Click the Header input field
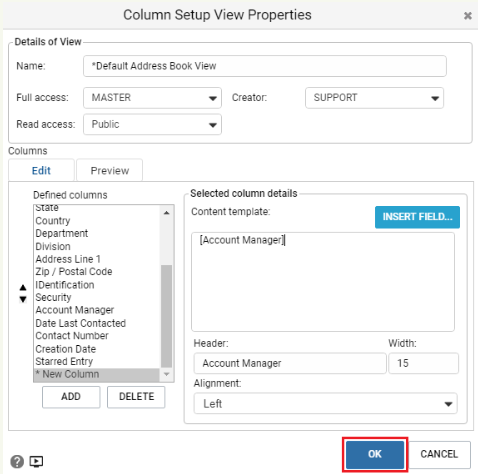This screenshot has height=474, width=478. point(290,363)
